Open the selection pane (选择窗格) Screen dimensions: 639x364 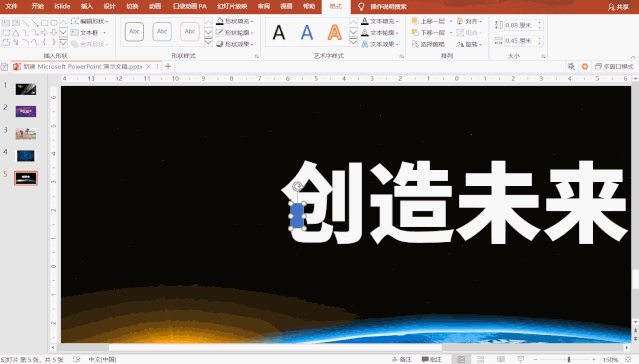(428, 44)
